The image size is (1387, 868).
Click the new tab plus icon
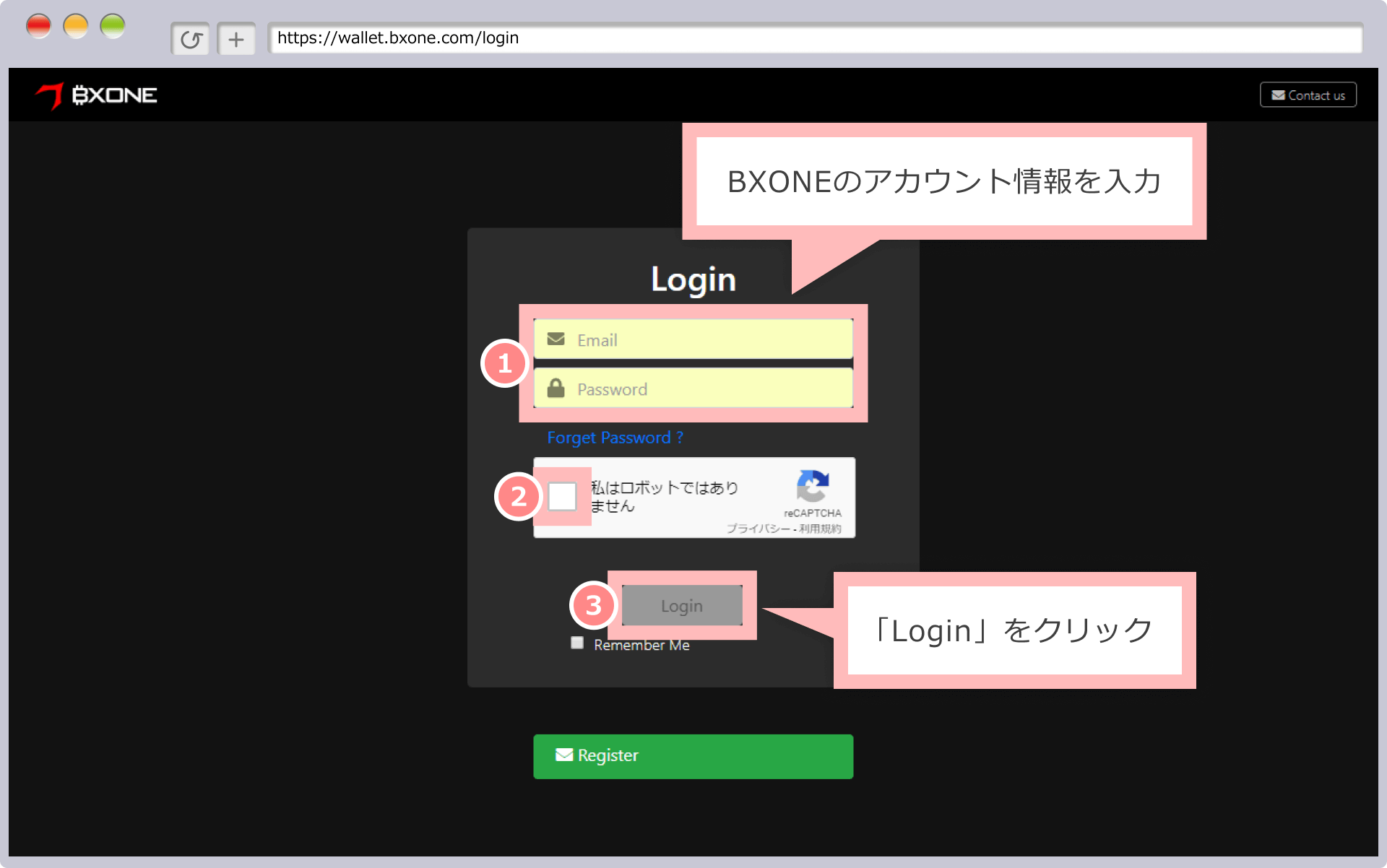pos(236,39)
